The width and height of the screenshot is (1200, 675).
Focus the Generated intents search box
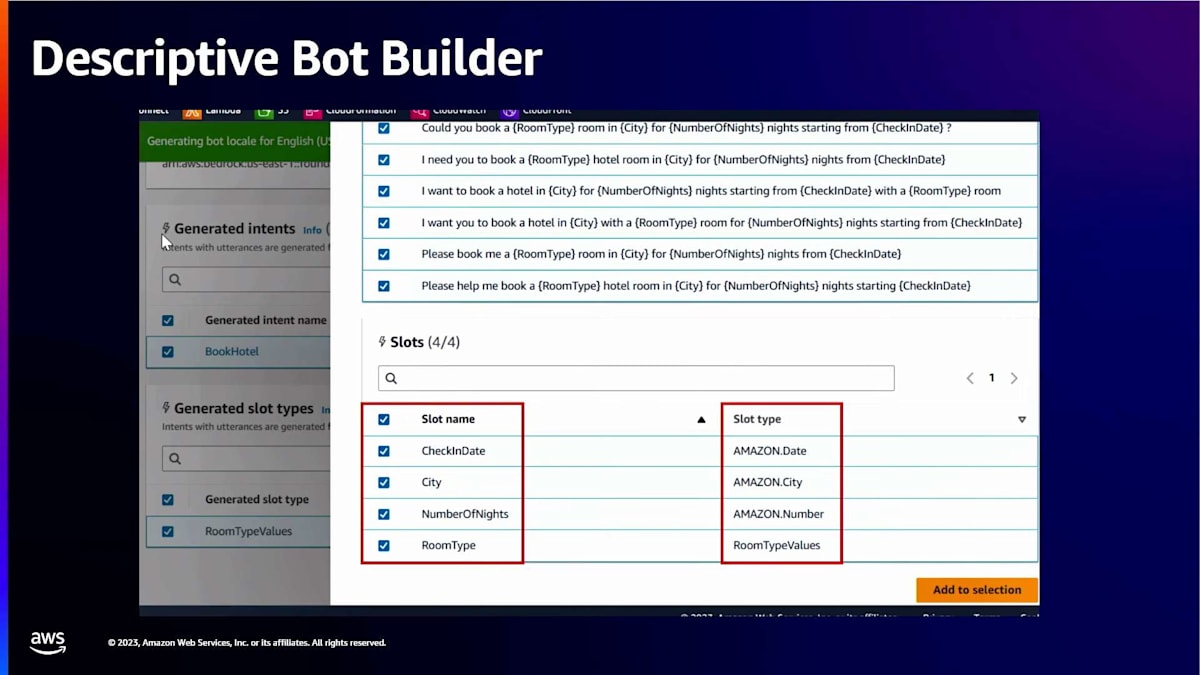(246, 280)
